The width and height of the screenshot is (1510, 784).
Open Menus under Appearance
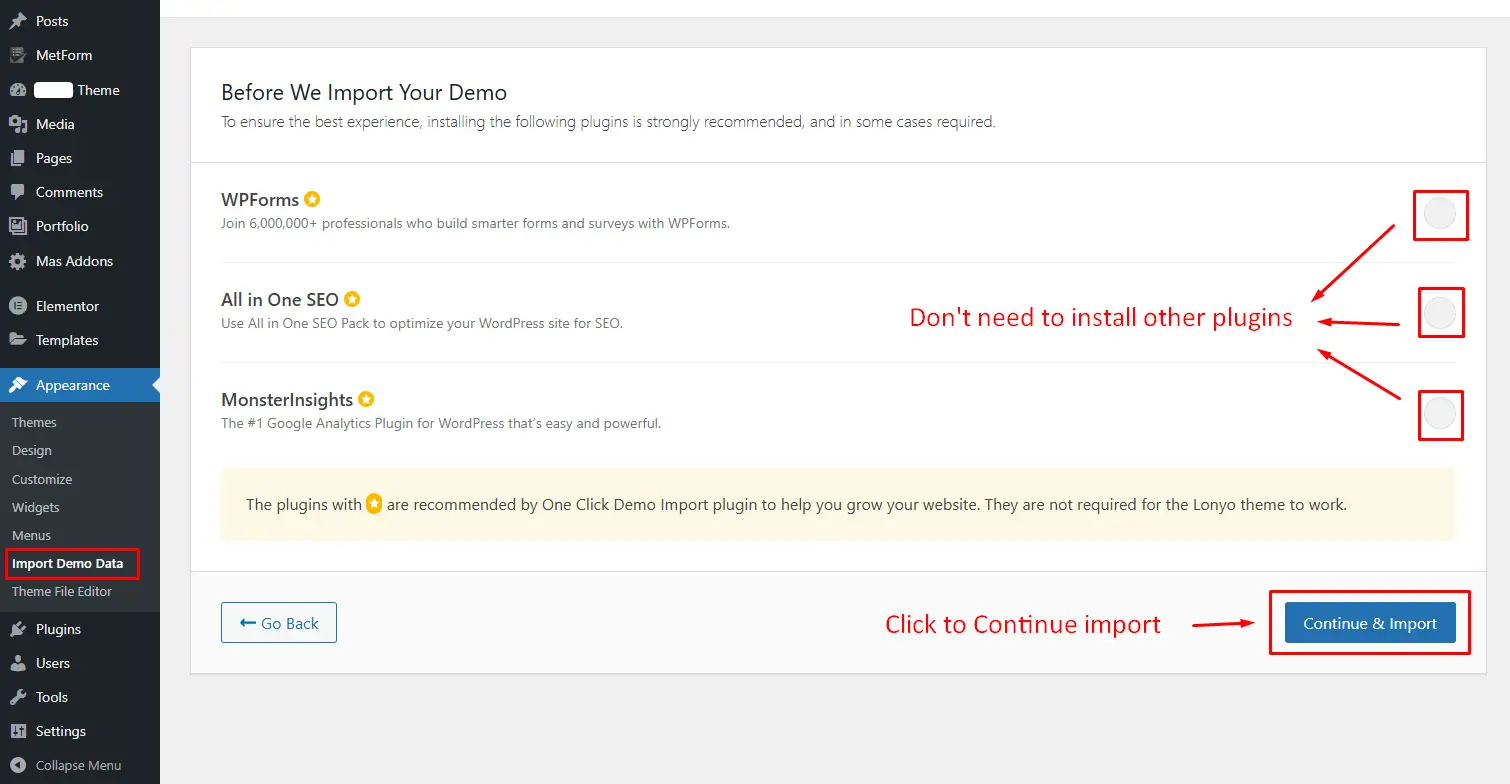click(32, 535)
